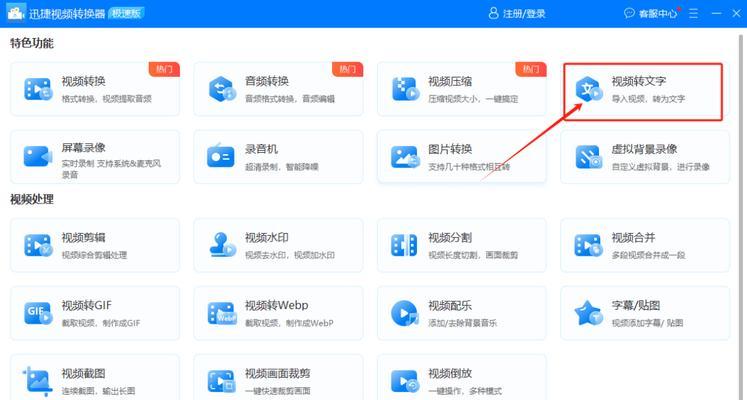Open the 虚拟背景录像 icon
This screenshot has height=400, width=747.
[x=589, y=157]
